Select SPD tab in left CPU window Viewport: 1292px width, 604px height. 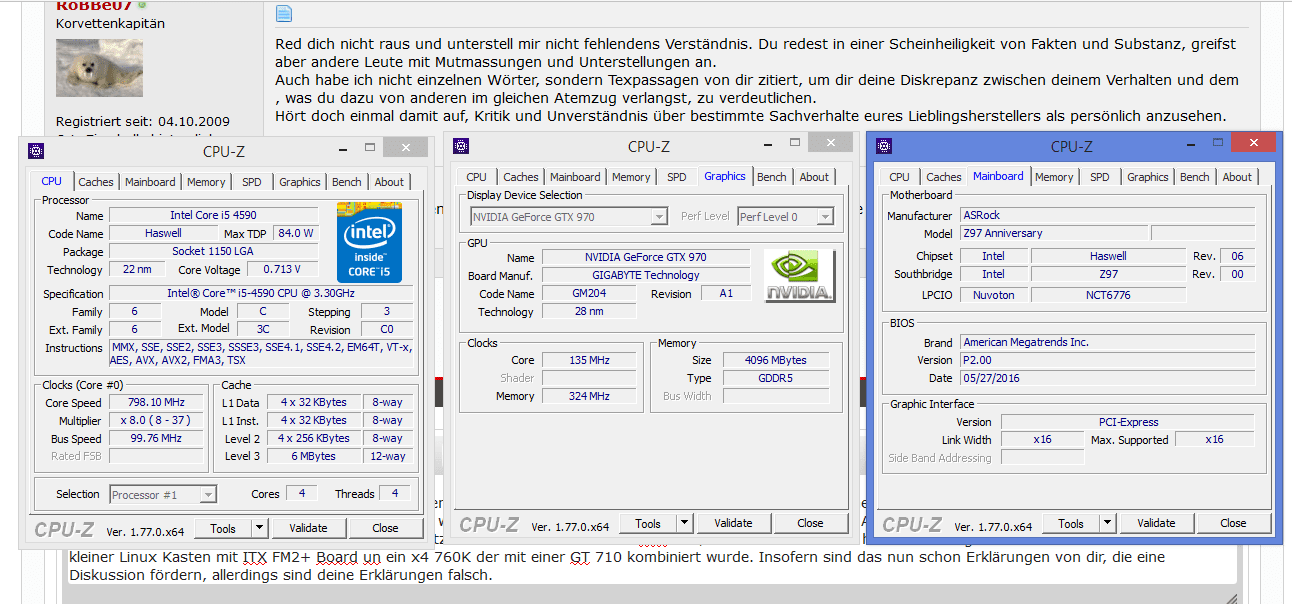point(252,182)
